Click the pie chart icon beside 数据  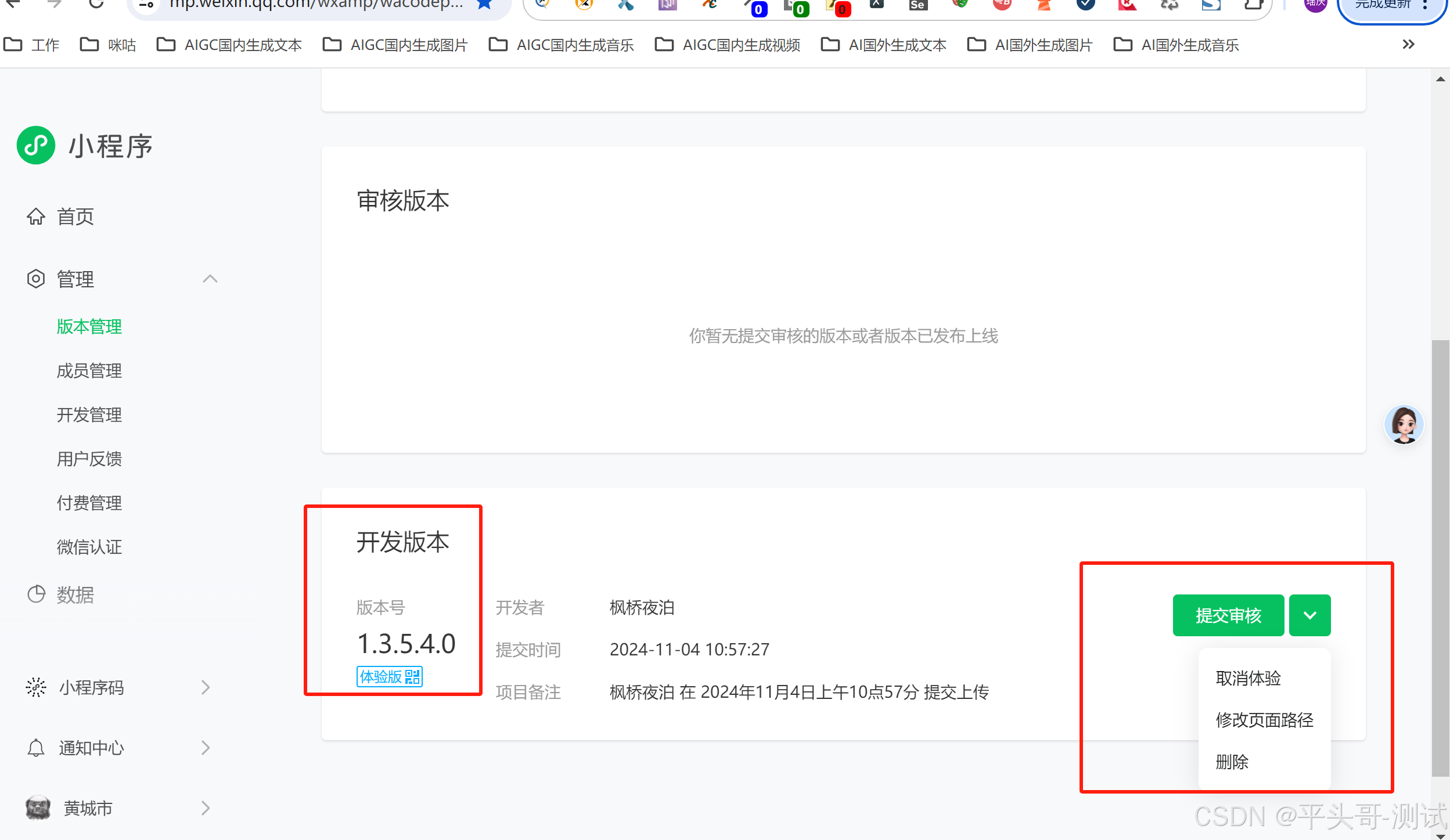(x=36, y=594)
